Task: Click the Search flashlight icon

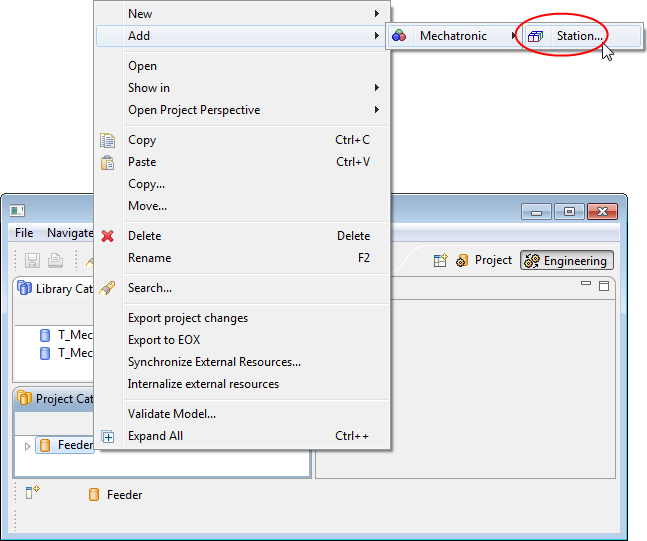Action: click(107, 288)
